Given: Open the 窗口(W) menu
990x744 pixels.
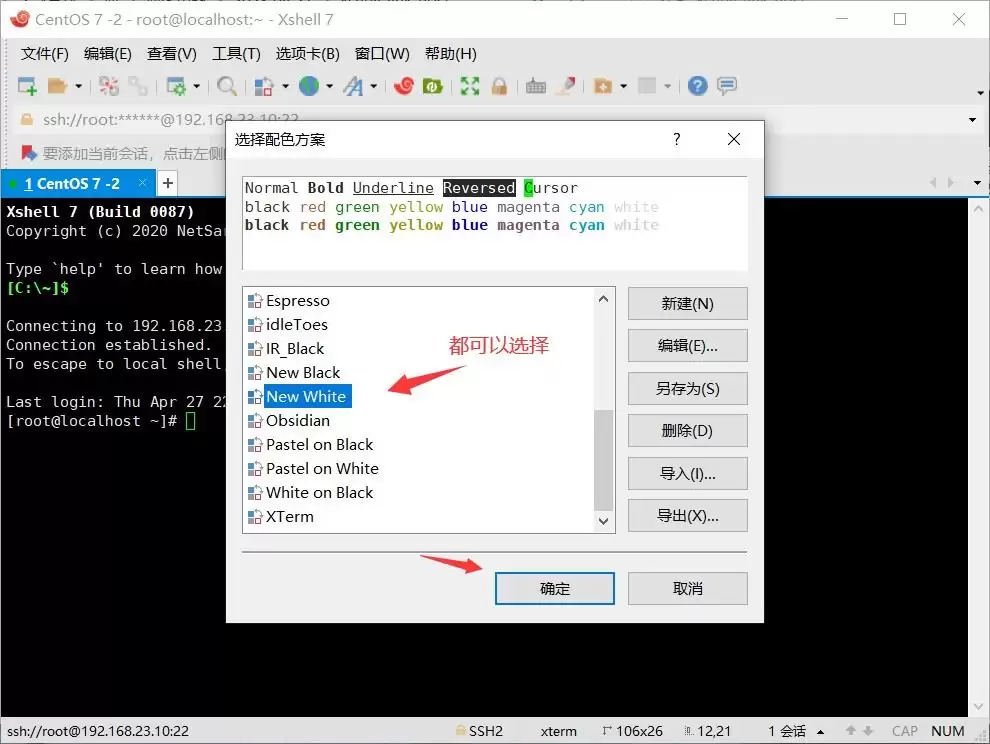Looking at the screenshot, I should click(x=382, y=54).
